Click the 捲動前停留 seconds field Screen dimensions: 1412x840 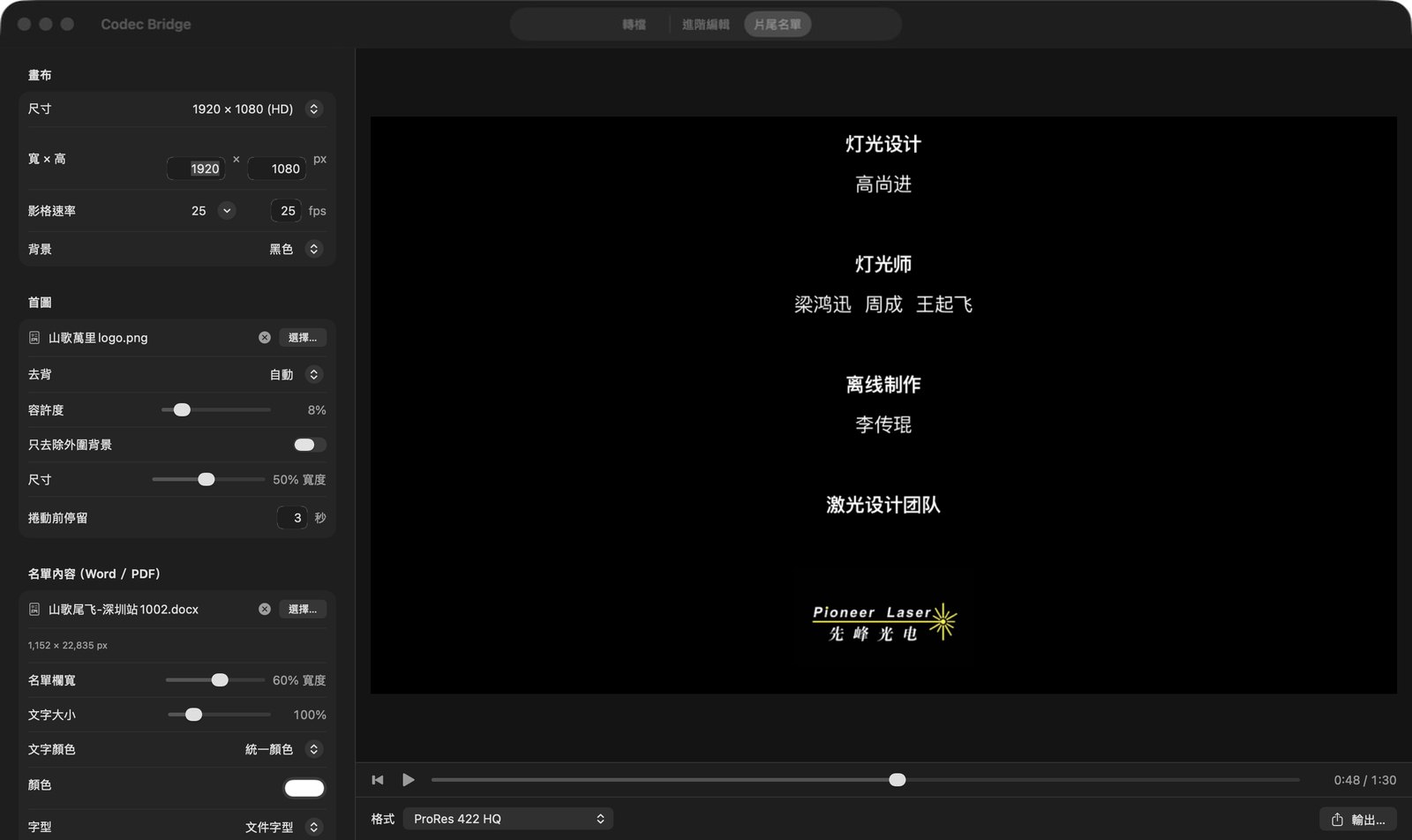coord(293,518)
